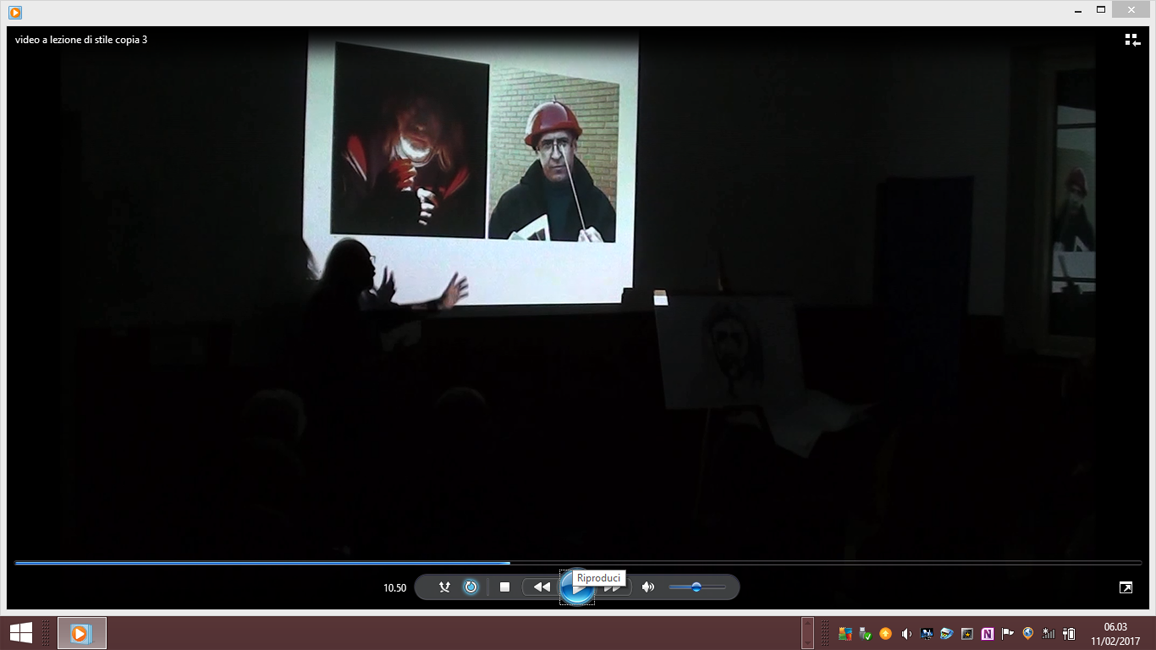1156x650 pixels.
Task: Click the globe location tray icon
Action: click(x=1028, y=634)
